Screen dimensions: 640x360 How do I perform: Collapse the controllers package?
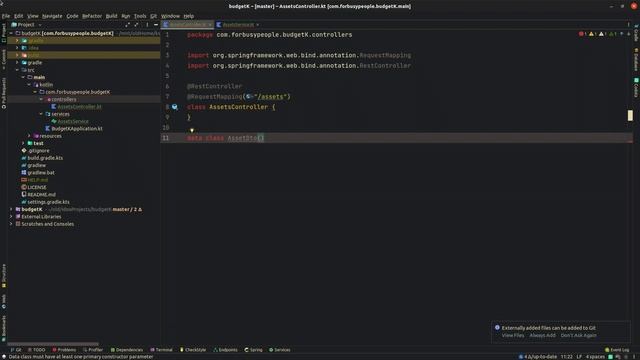pyautogui.click(x=41, y=99)
